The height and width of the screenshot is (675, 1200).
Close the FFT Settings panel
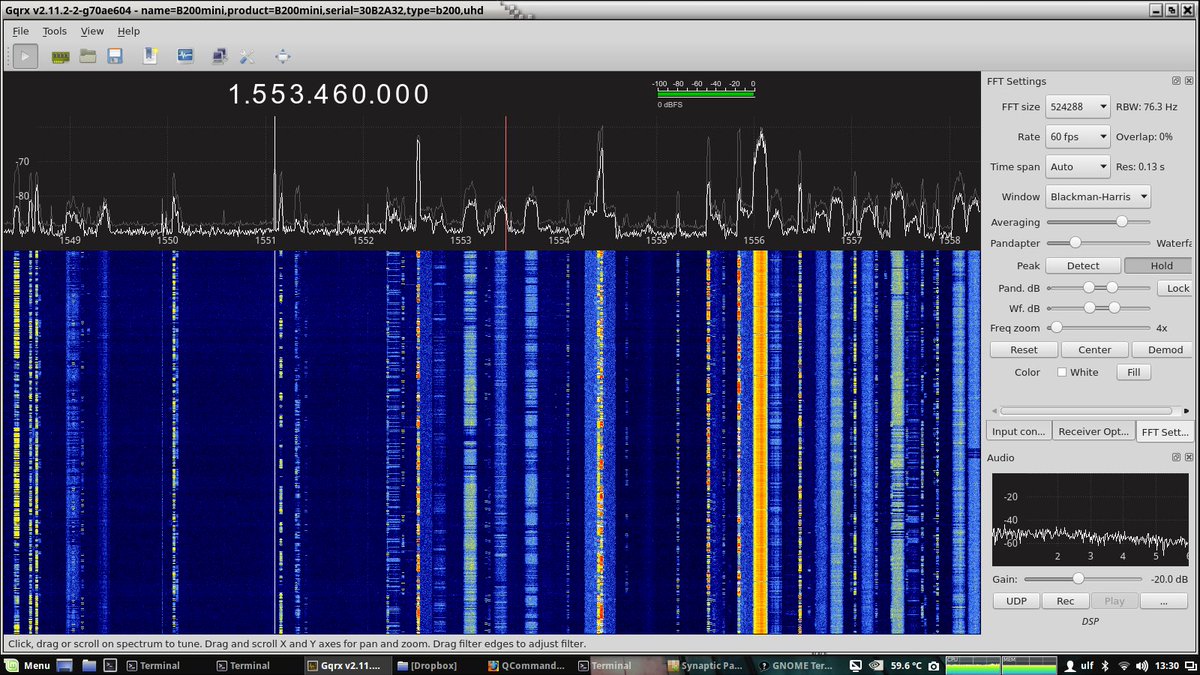(1189, 81)
